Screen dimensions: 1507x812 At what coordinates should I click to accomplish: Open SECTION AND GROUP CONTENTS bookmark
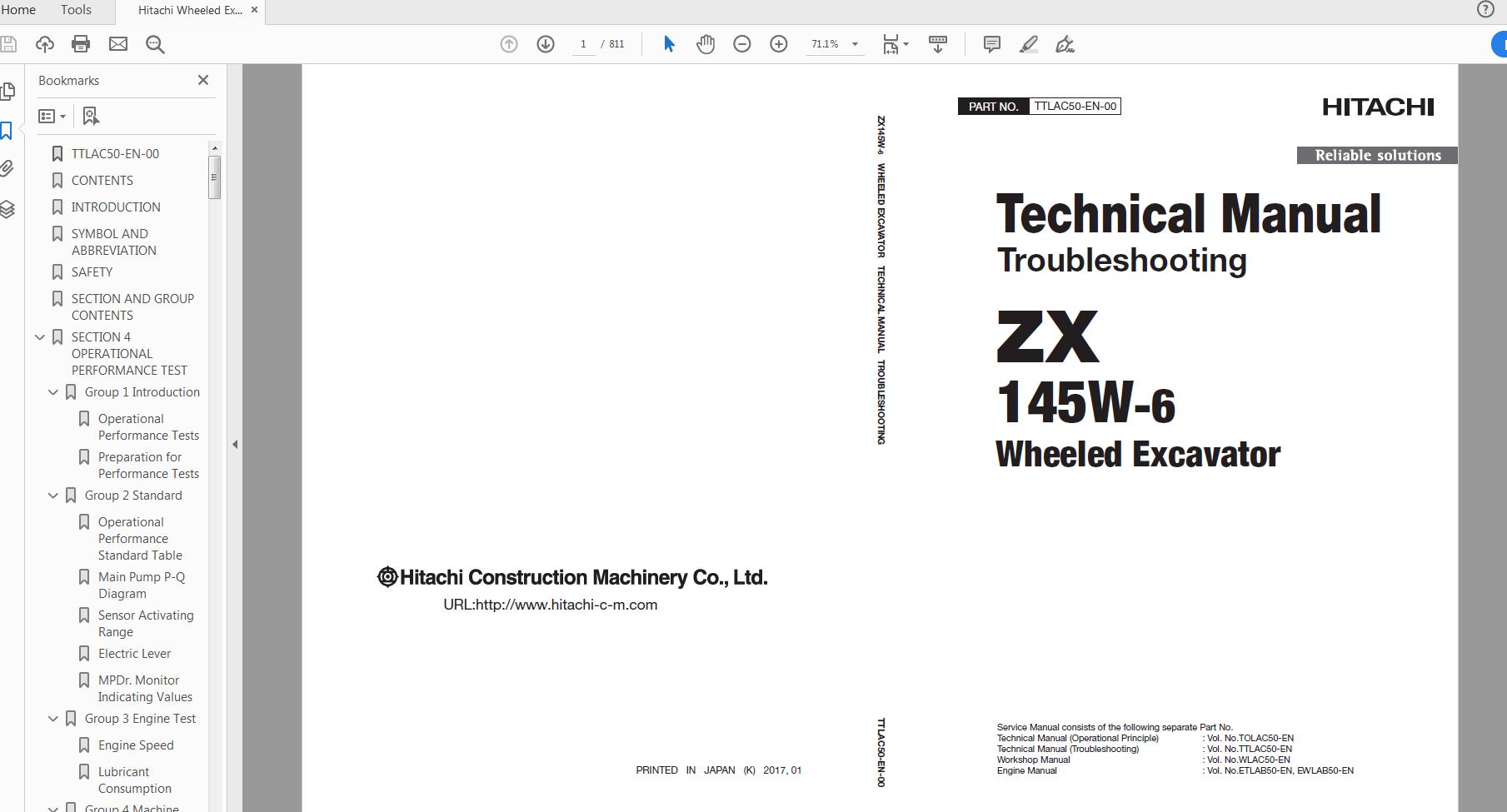point(132,307)
